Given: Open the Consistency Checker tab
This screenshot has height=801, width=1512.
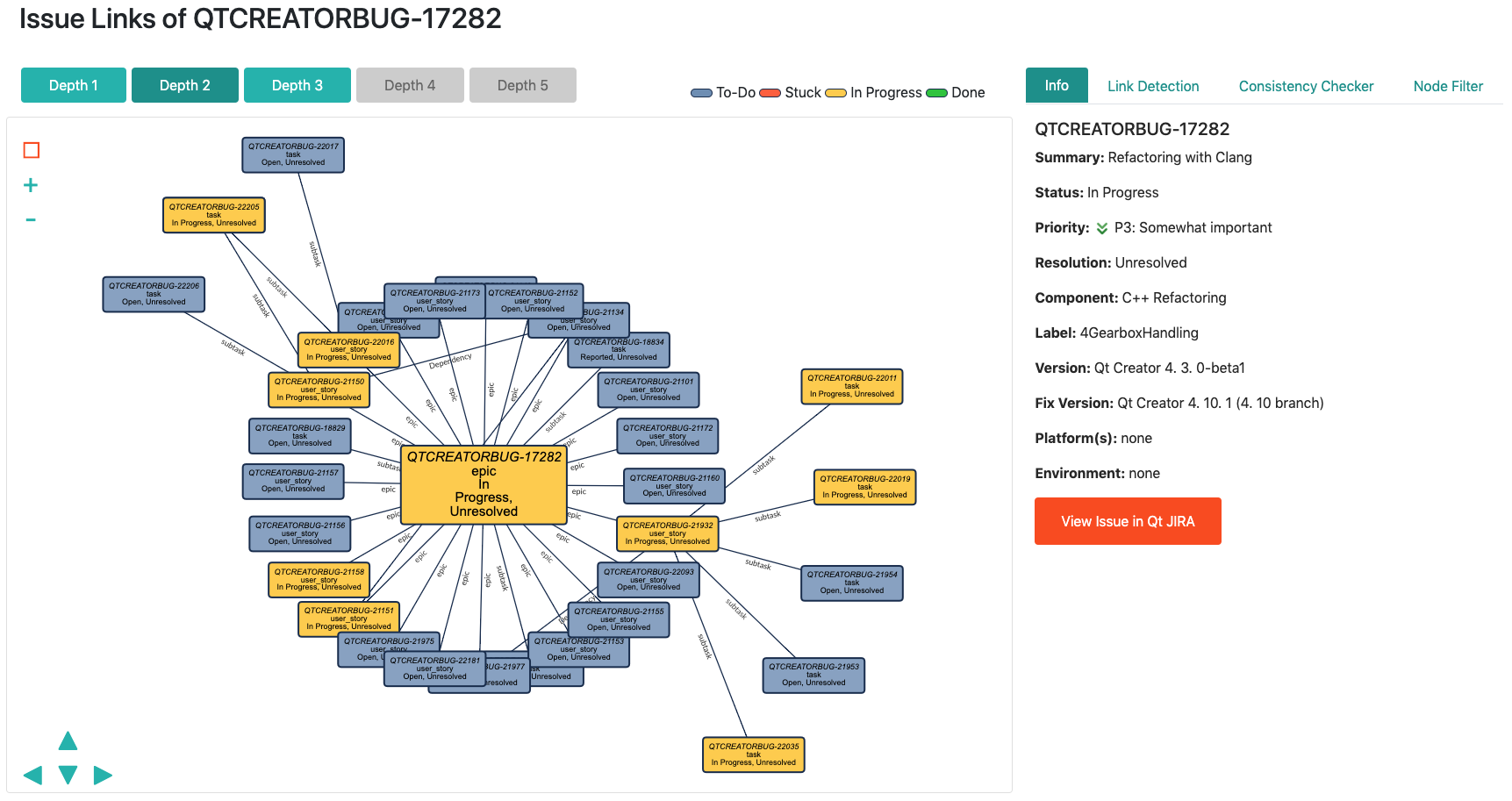Looking at the screenshot, I should coord(1306,86).
